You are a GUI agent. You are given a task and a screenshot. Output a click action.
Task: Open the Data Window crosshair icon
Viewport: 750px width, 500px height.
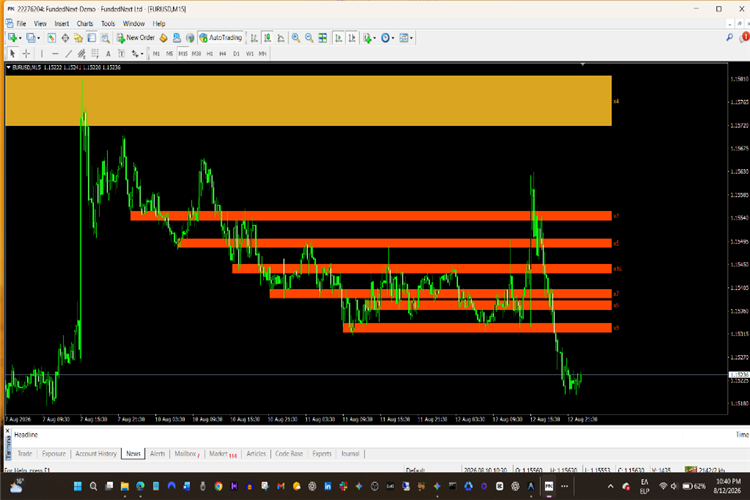click(65, 38)
